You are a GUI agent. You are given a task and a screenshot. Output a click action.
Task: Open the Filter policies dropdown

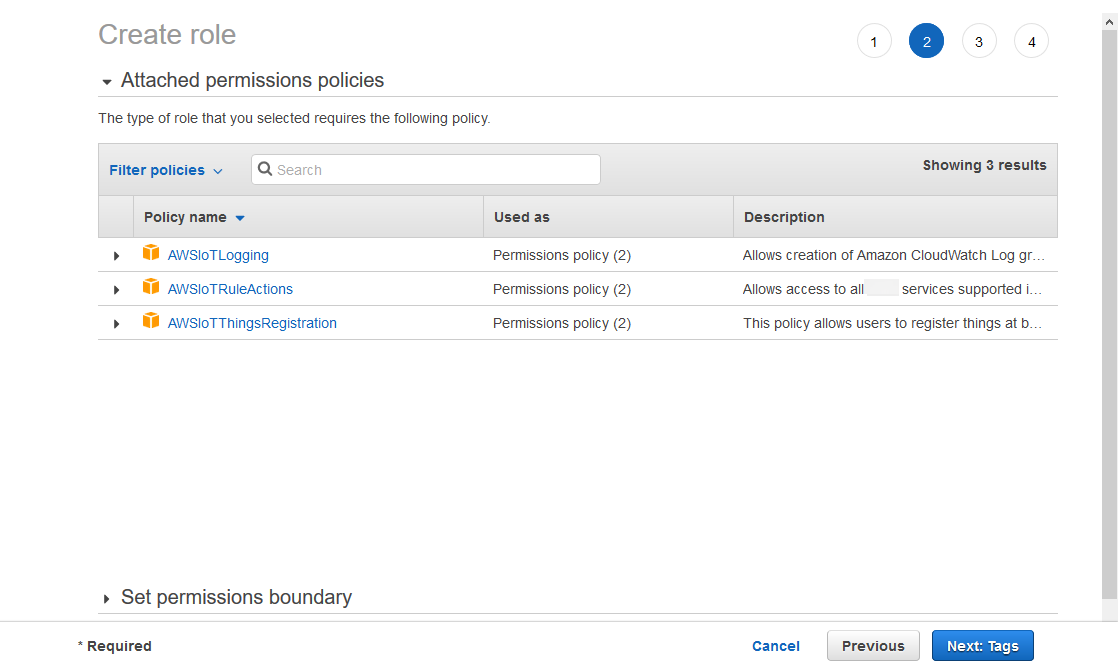pyautogui.click(x=165, y=170)
